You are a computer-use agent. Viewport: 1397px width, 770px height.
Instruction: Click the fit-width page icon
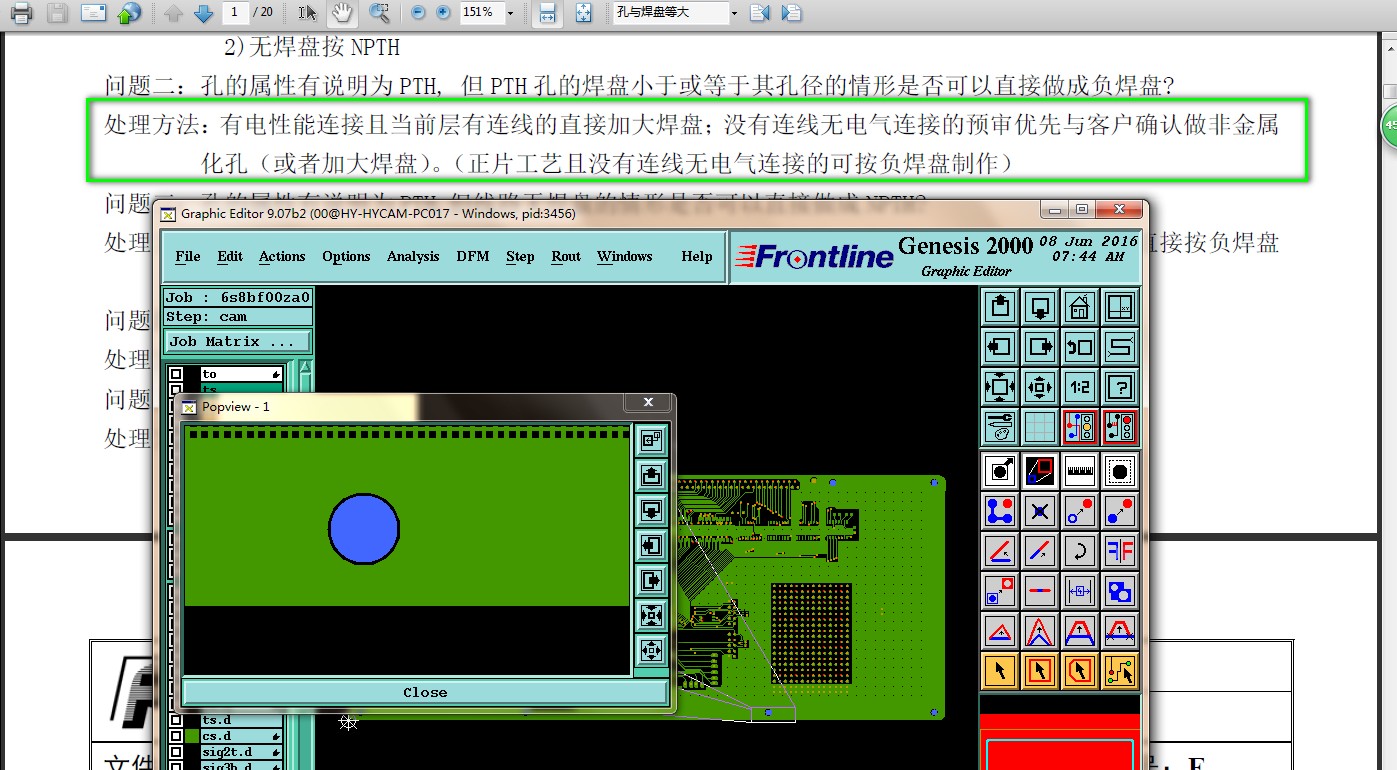pyautogui.click(x=547, y=13)
